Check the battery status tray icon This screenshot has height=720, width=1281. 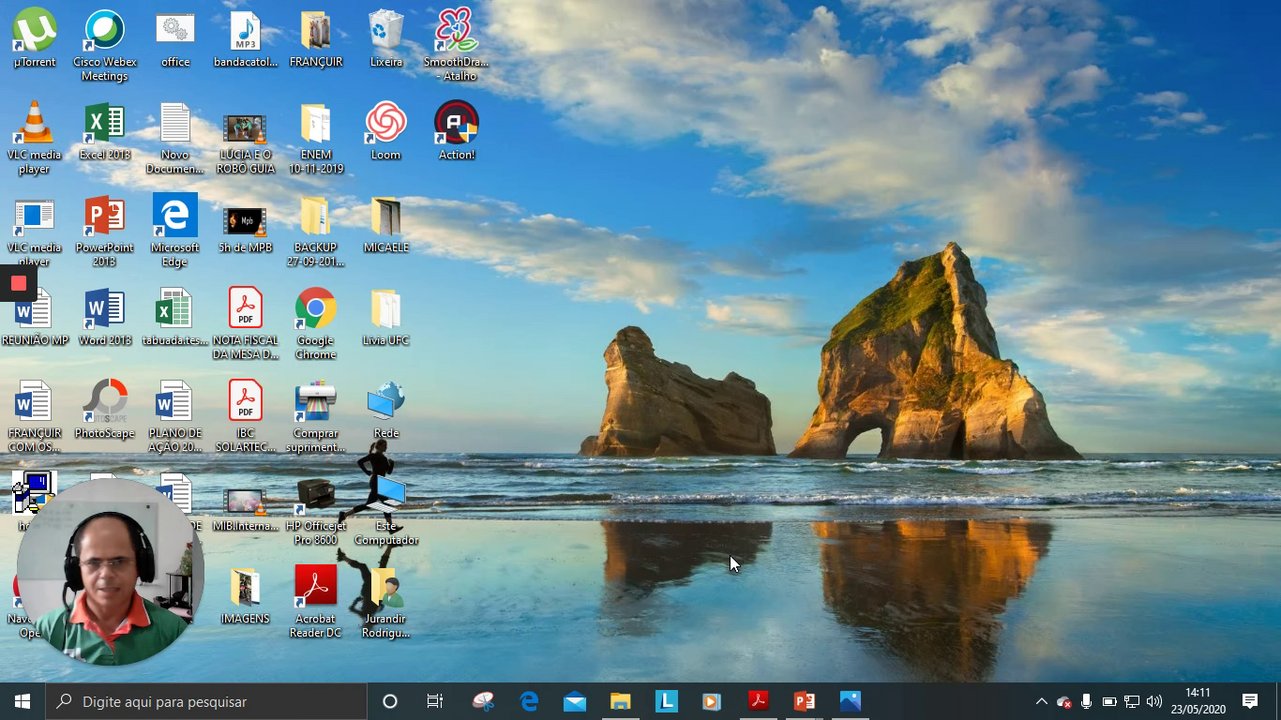click(x=1109, y=702)
